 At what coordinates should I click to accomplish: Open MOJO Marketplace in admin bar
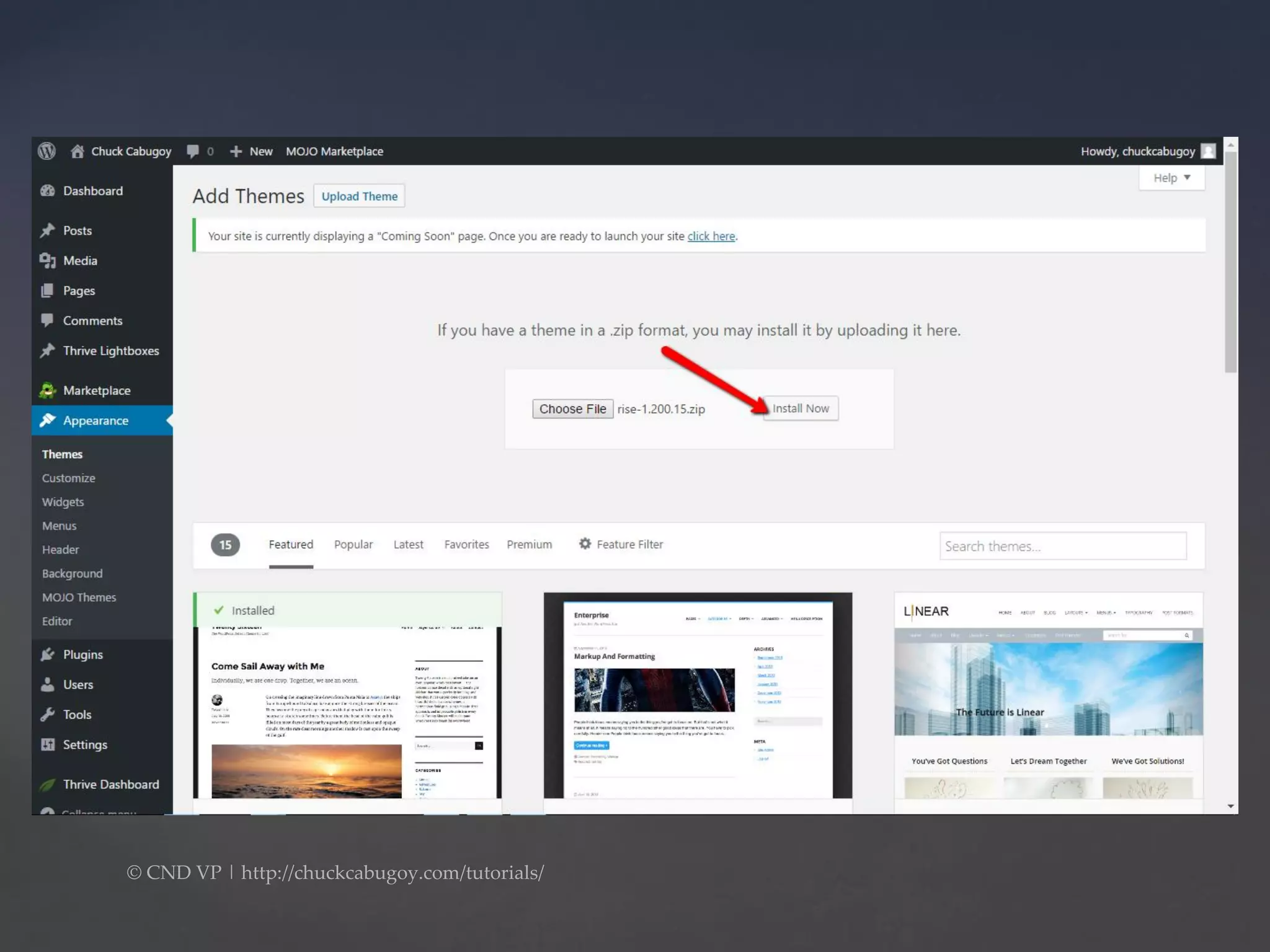coord(334,151)
